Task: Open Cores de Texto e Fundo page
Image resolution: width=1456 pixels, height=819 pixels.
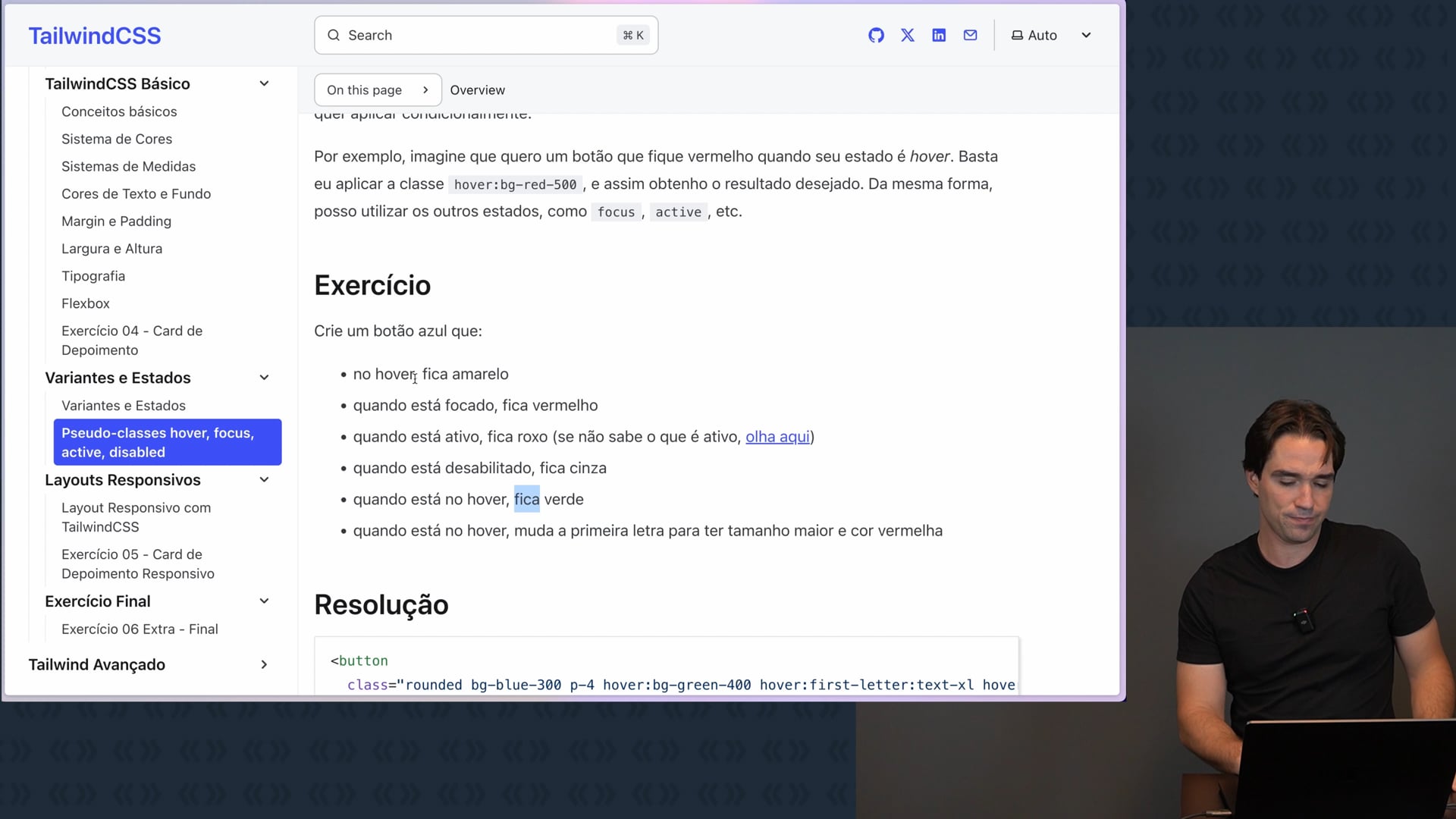Action: (136, 193)
